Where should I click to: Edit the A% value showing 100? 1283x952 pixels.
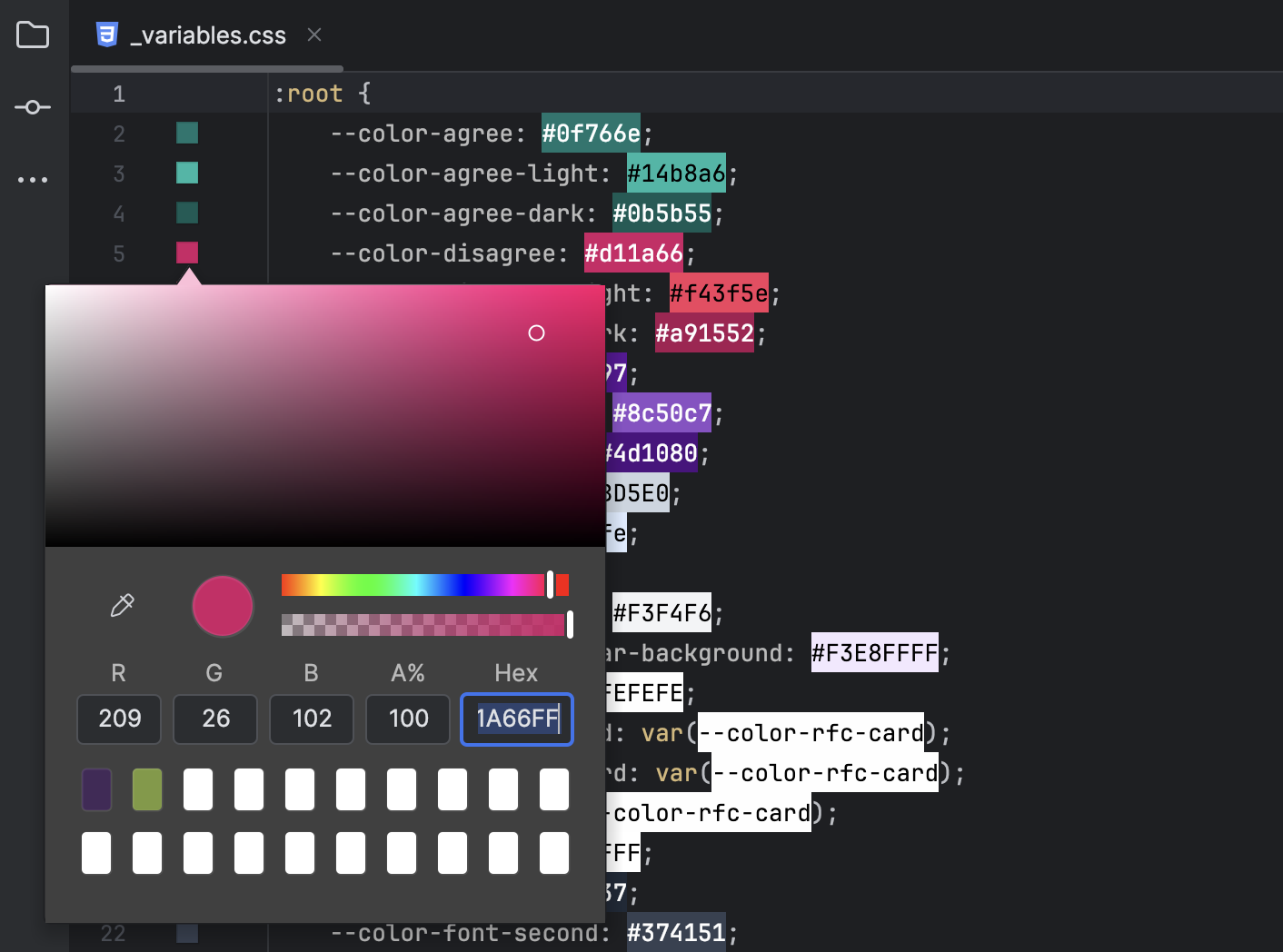407,719
